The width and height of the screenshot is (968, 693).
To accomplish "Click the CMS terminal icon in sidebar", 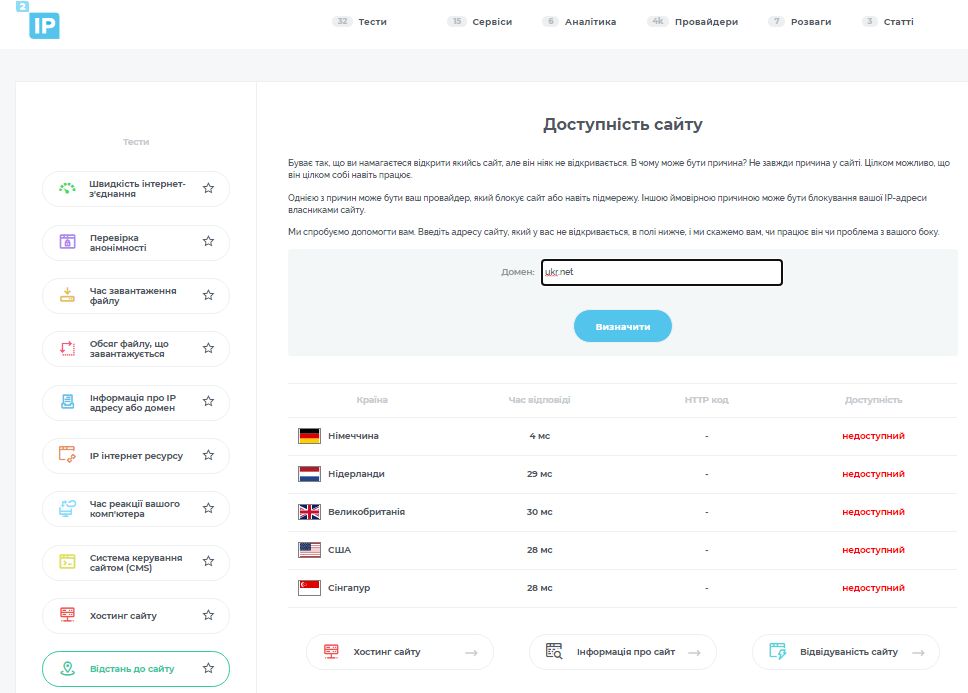I will (x=67, y=562).
